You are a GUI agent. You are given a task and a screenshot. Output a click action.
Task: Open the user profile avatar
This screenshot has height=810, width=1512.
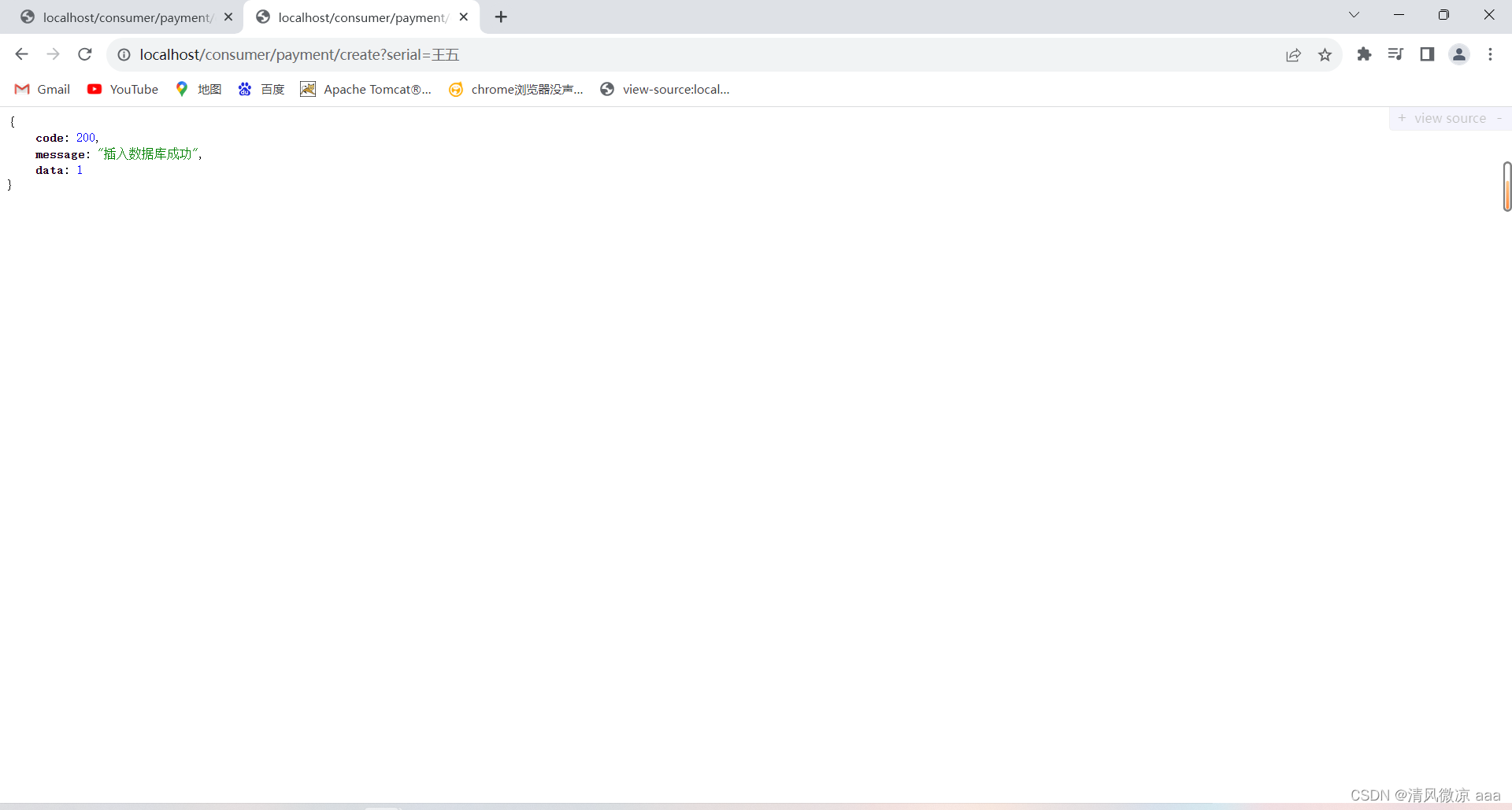1459,54
